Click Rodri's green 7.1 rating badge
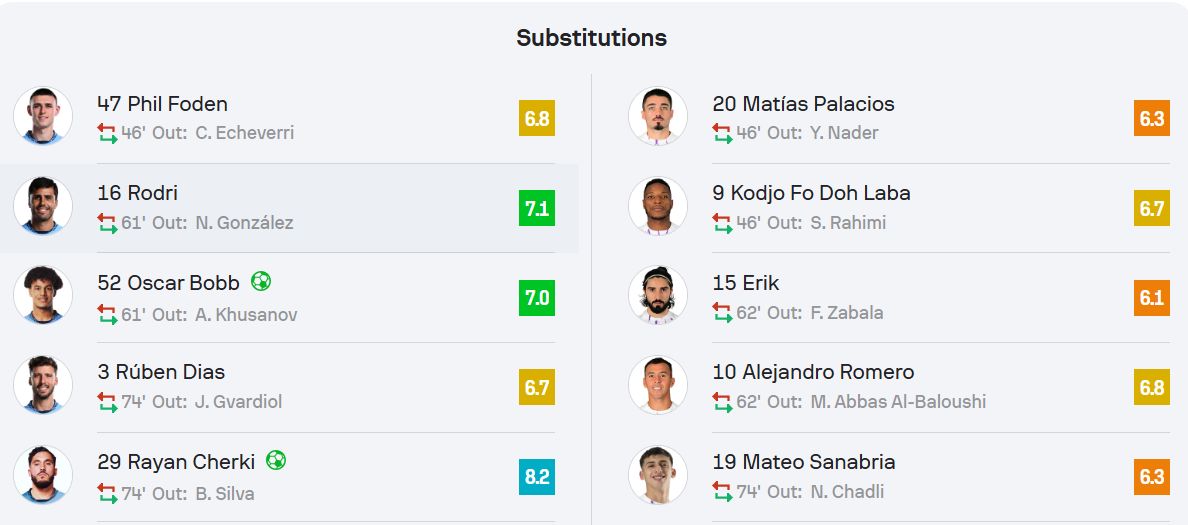 (537, 208)
